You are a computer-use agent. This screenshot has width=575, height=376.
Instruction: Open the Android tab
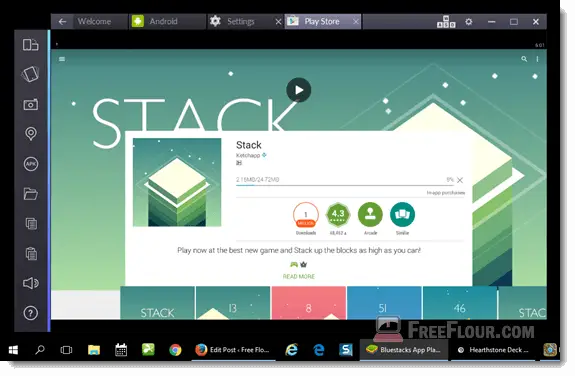[163, 22]
